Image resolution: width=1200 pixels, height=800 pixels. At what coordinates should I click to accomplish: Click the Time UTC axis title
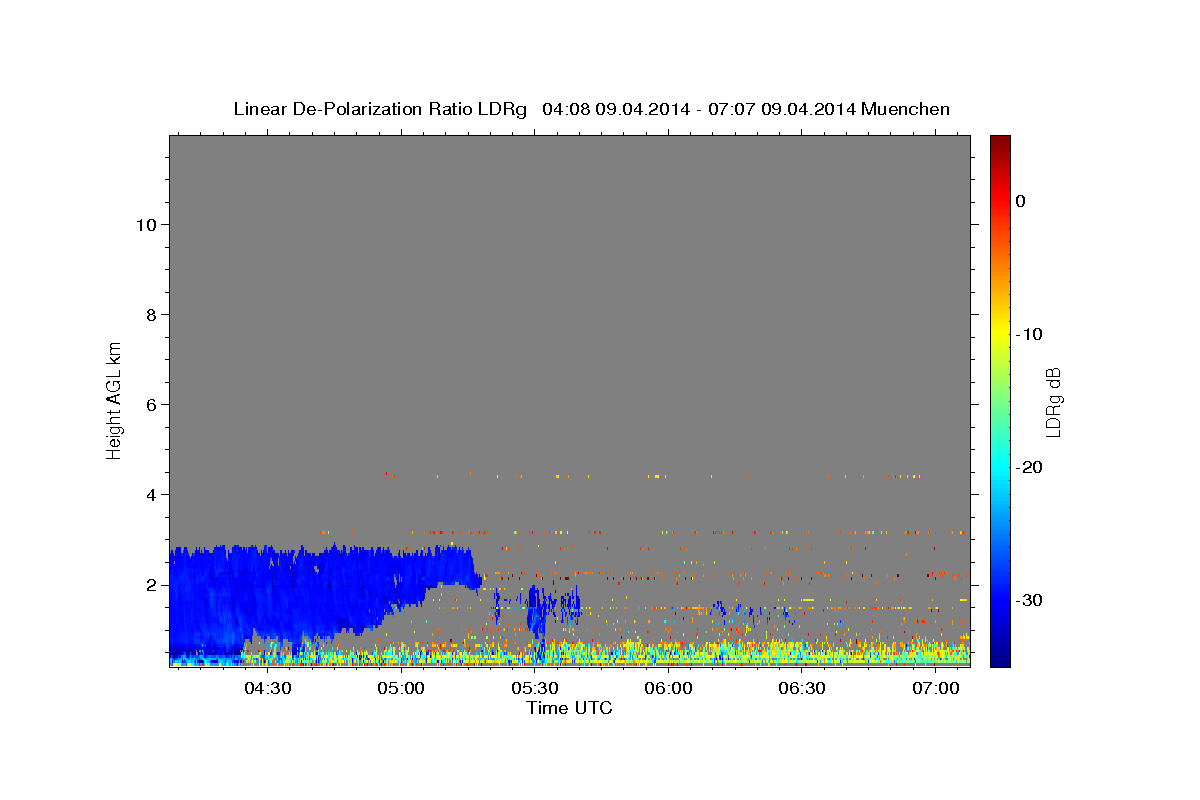pyautogui.click(x=569, y=708)
